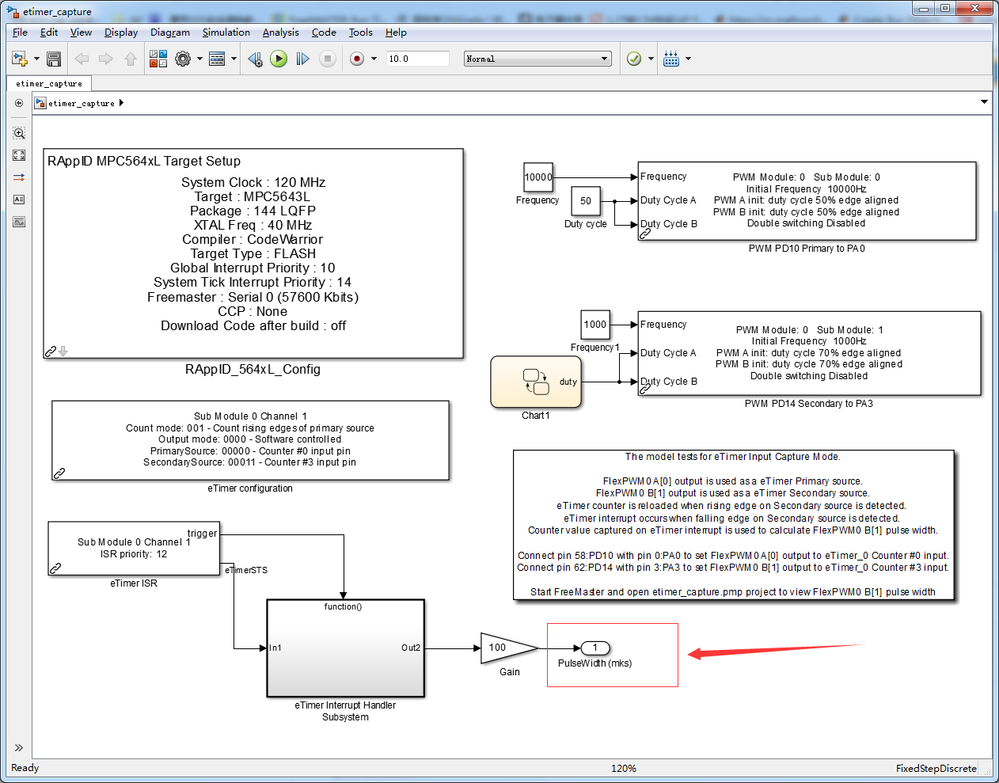
Task: Toggle sample time display arrows icon
Action: [19, 178]
